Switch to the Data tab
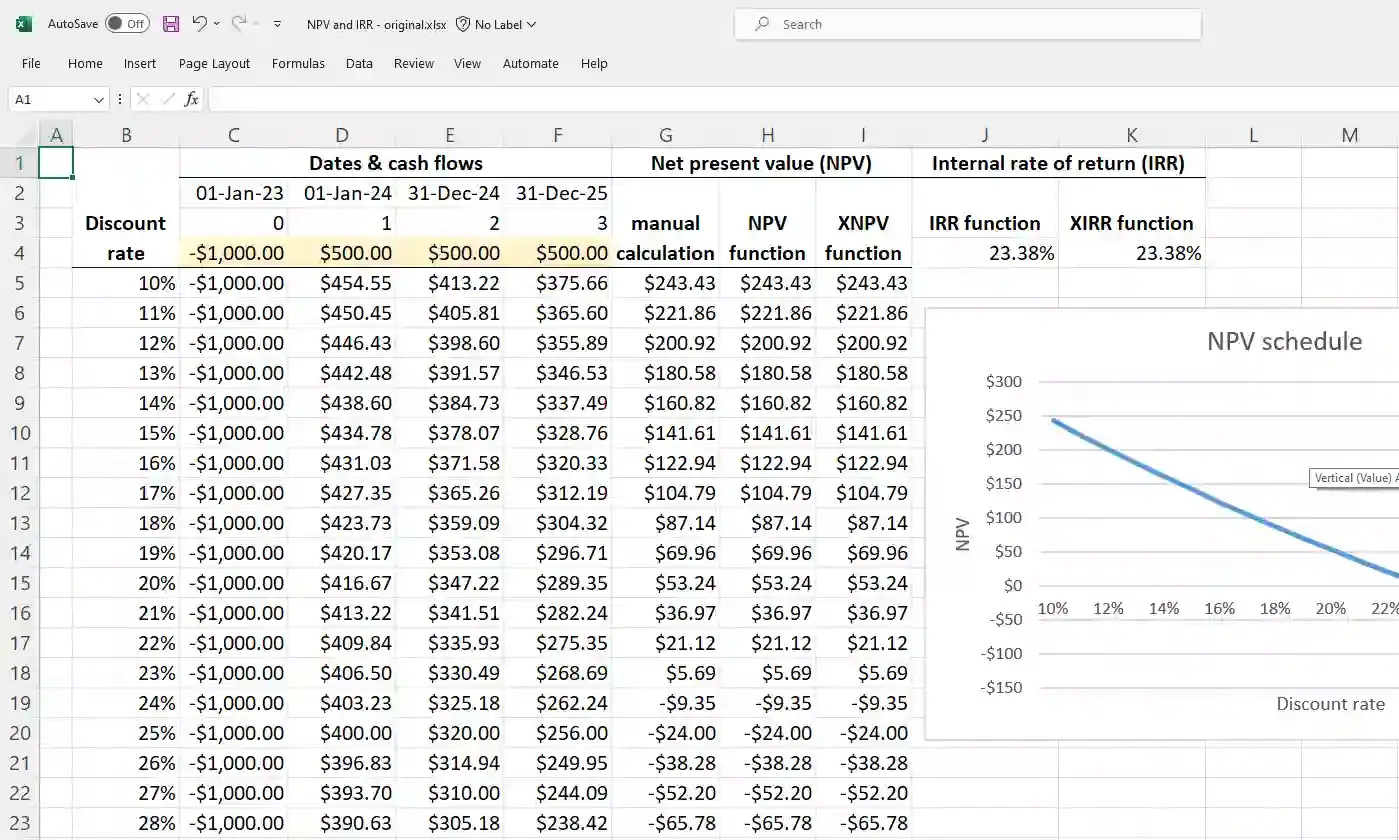Screen dimensions: 1399x840 pos(359,63)
